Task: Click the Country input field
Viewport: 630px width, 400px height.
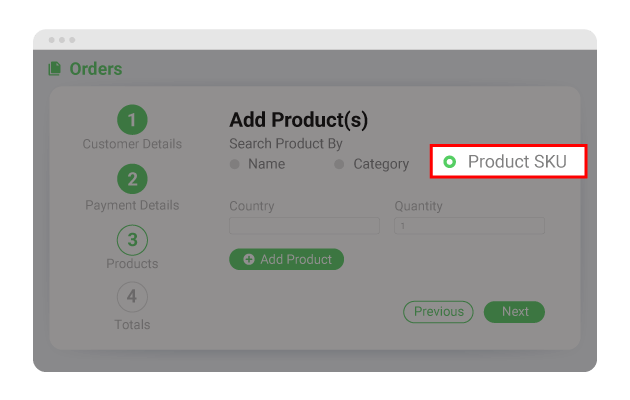Action: [304, 226]
